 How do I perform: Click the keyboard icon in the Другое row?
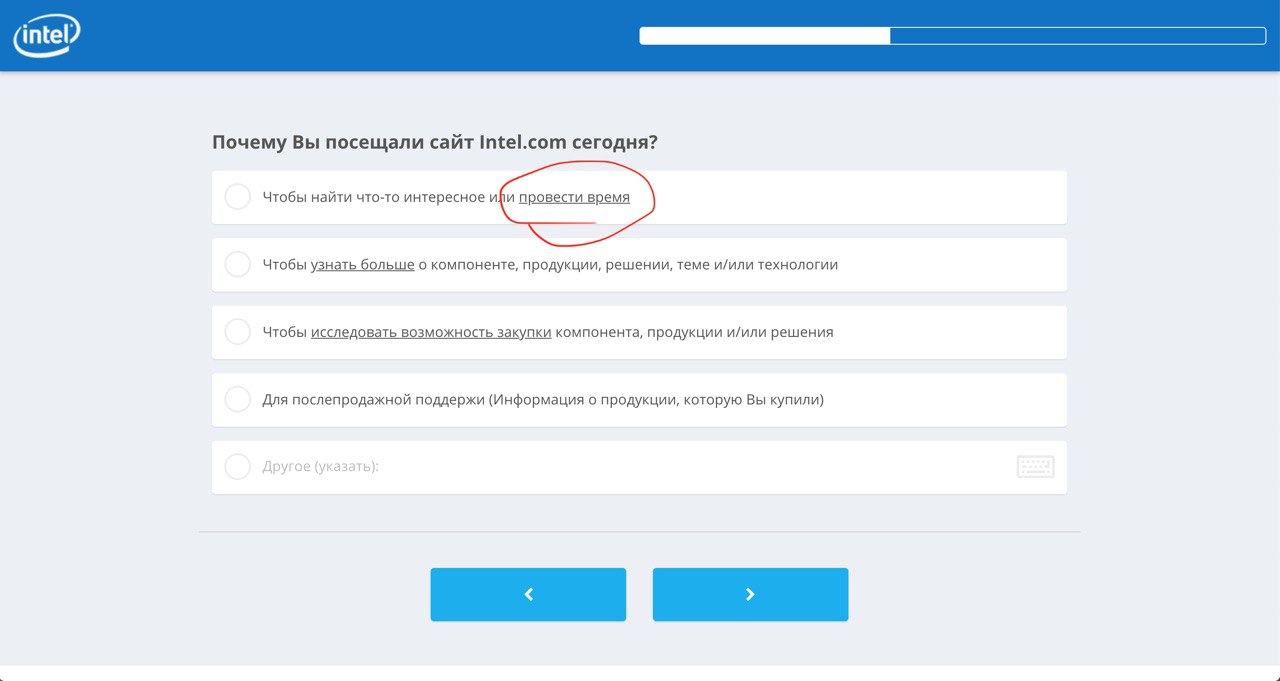click(x=1035, y=467)
